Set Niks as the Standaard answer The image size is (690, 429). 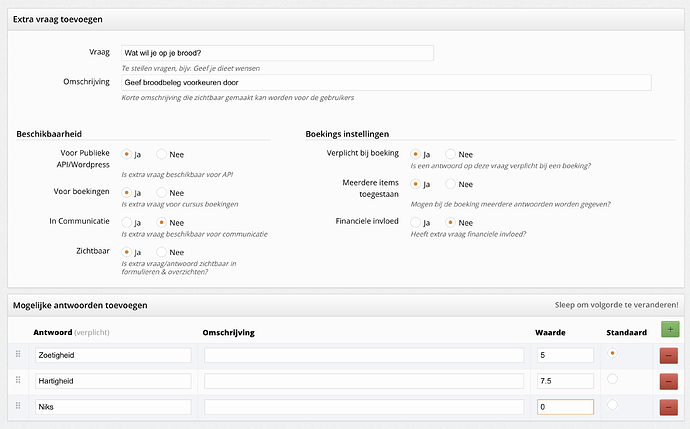pos(612,405)
